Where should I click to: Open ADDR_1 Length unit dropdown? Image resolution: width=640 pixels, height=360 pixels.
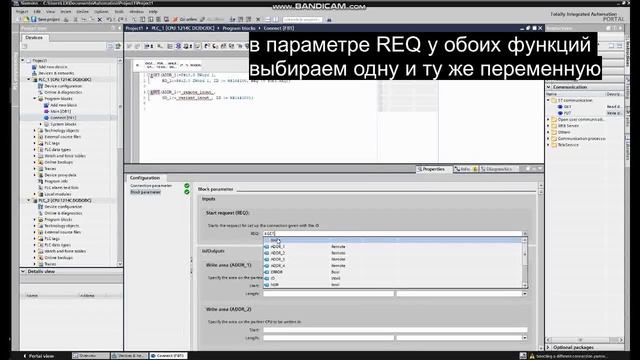(524, 294)
